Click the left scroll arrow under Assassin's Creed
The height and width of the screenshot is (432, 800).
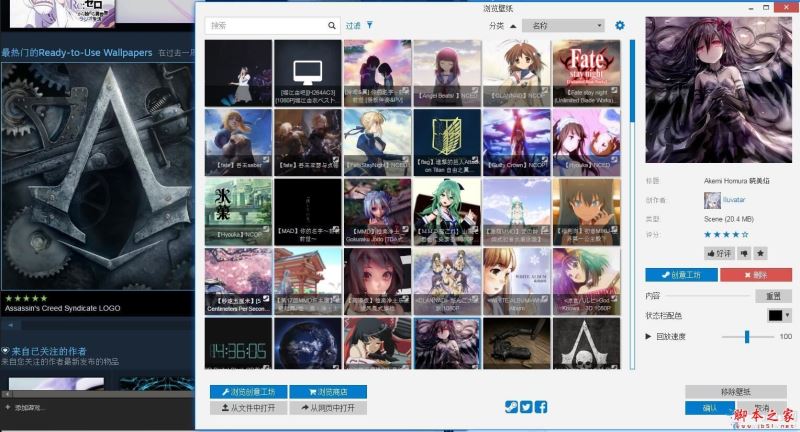pyautogui.click(x=10, y=324)
